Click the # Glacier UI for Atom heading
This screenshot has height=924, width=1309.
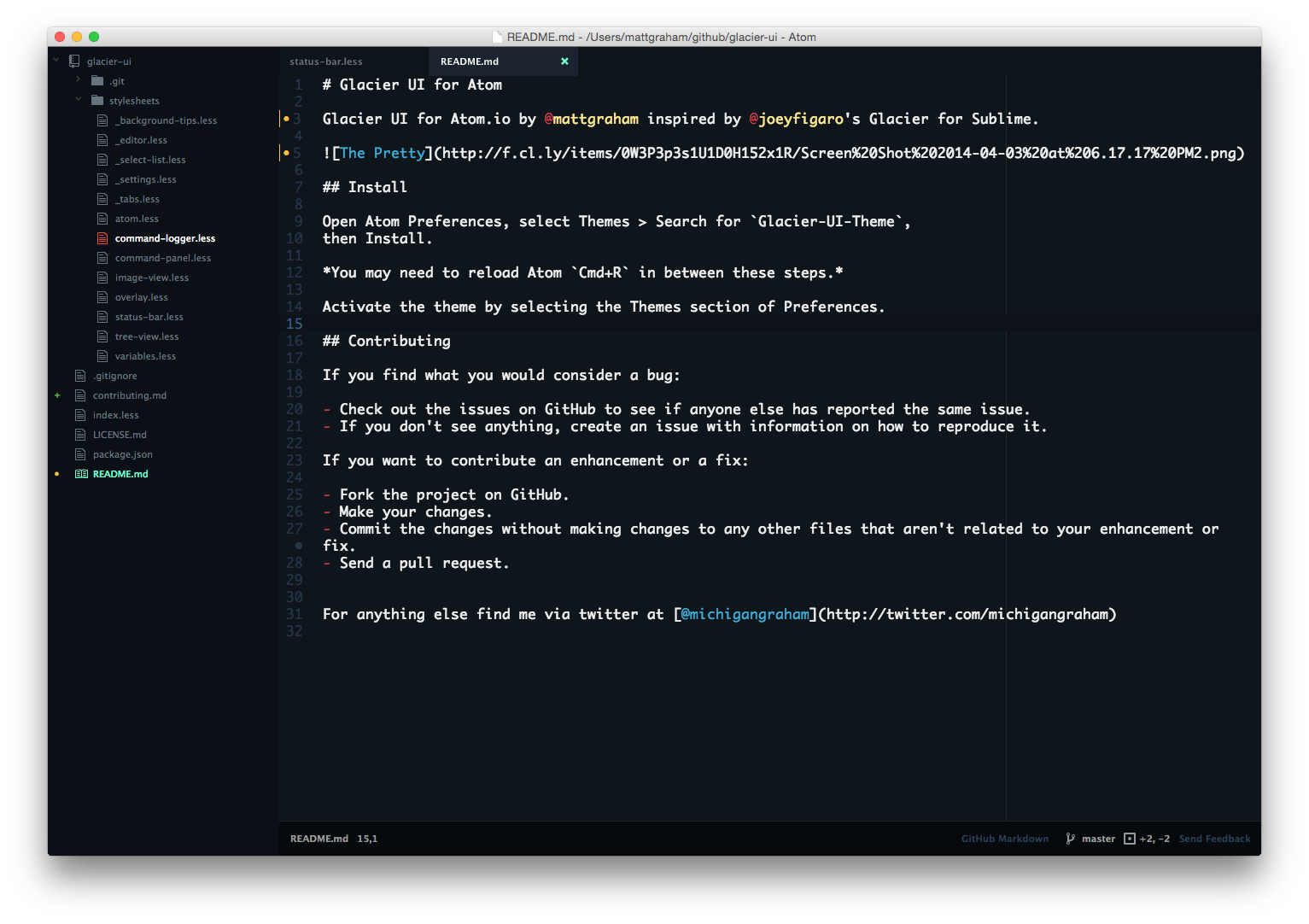[412, 85]
